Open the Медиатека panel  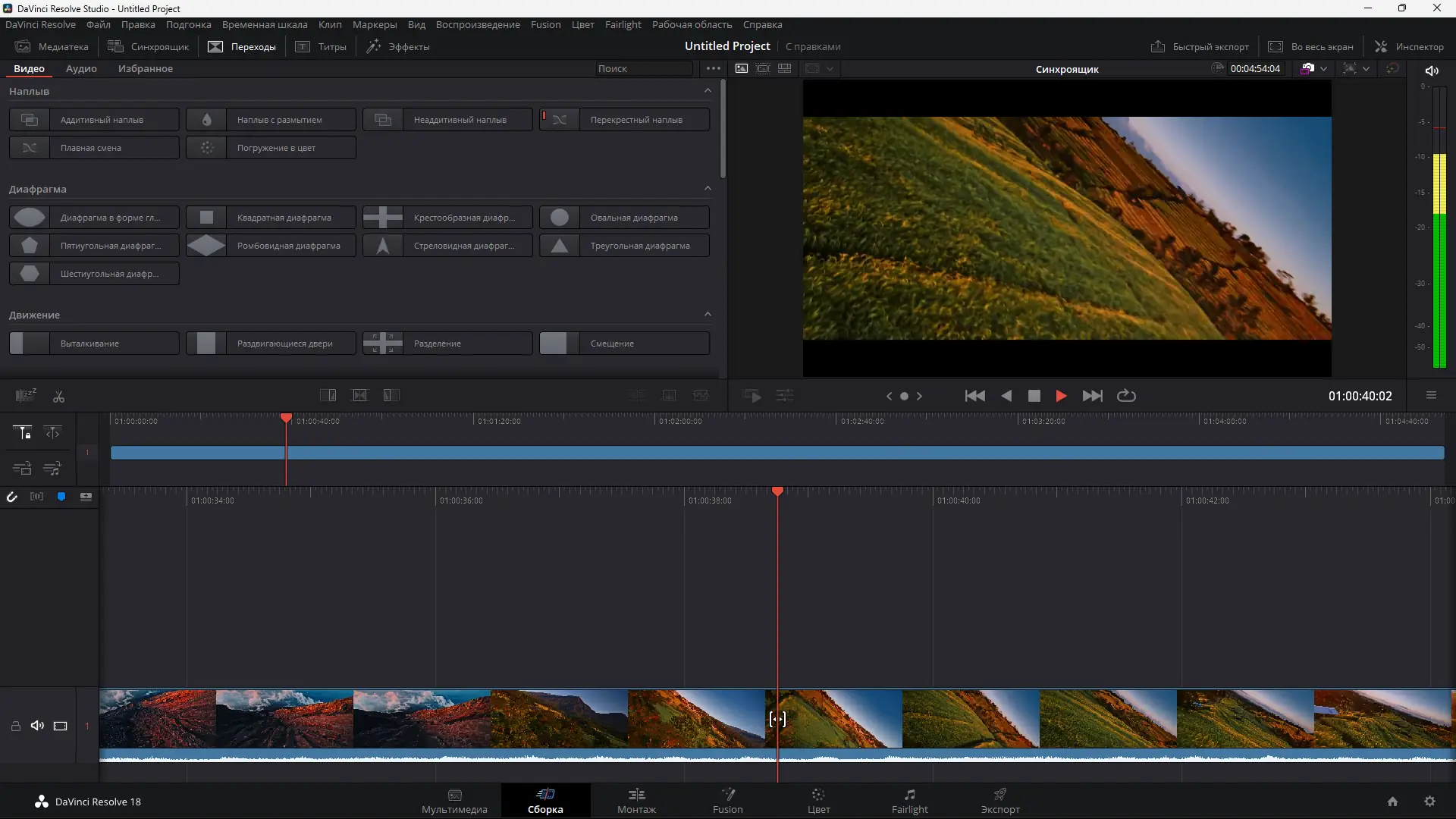tap(52, 46)
